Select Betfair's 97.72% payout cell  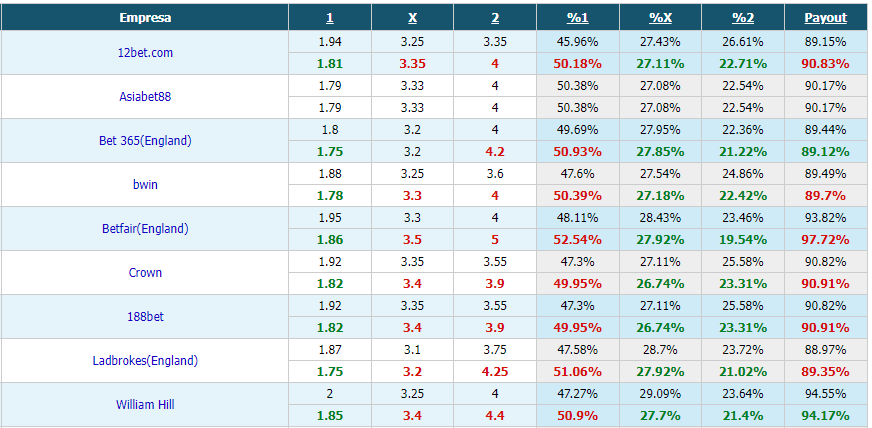[825, 240]
